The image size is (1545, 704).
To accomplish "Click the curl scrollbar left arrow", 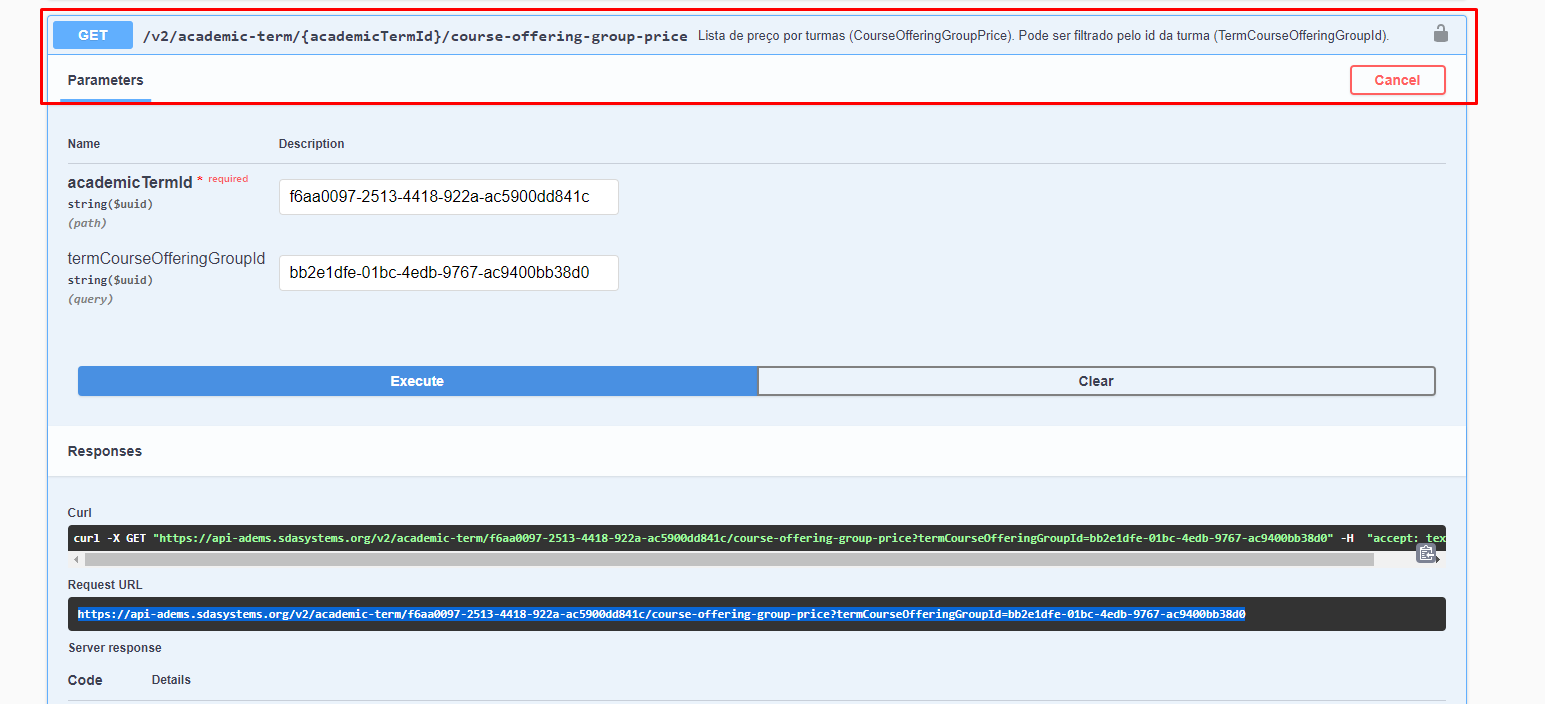I will (76, 560).
